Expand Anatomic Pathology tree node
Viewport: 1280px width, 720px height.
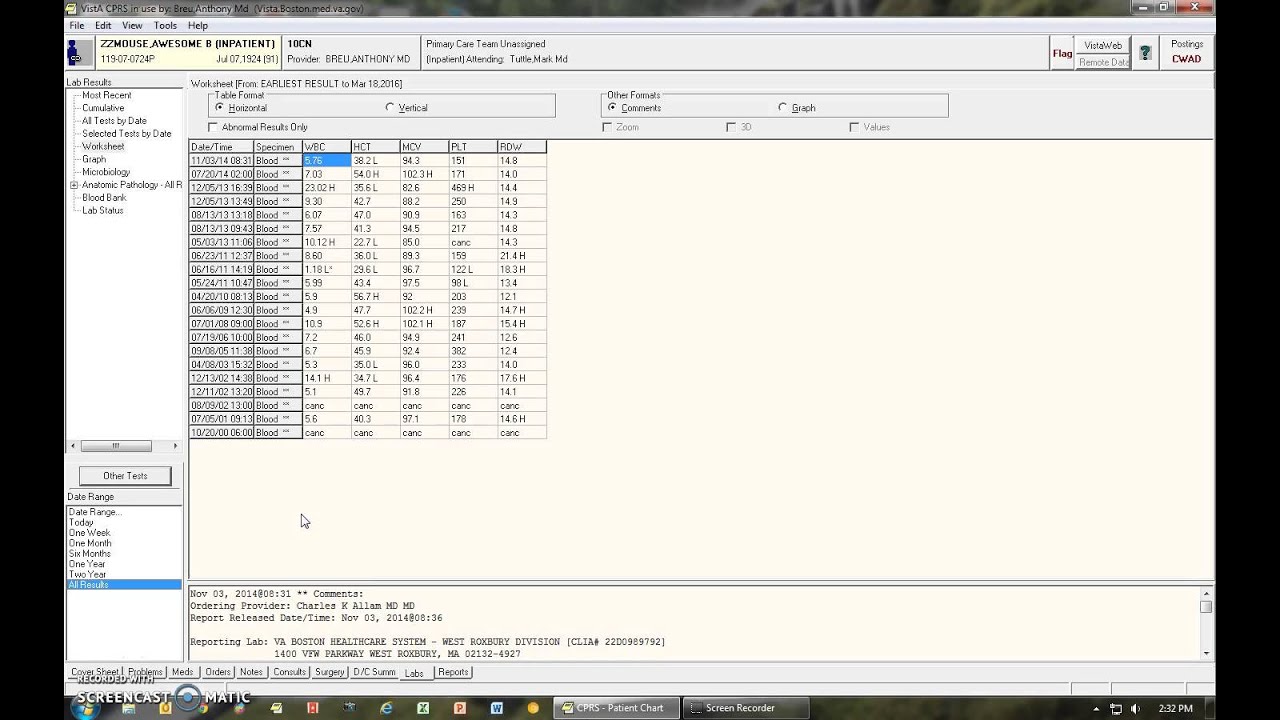pos(74,185)
